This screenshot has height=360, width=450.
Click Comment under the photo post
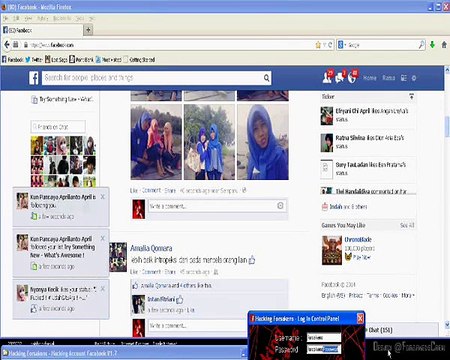pos(151,190)
